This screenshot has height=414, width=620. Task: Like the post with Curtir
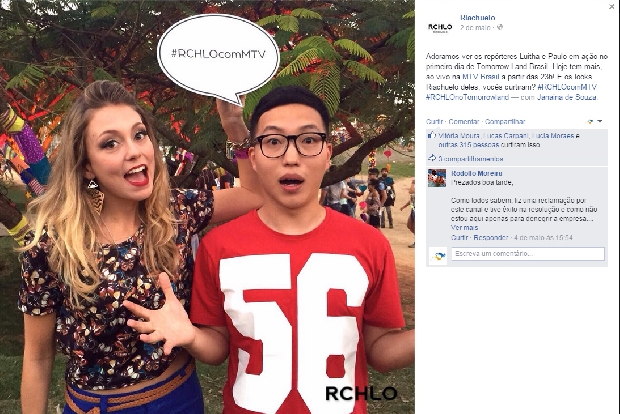(x=434, y=121)
